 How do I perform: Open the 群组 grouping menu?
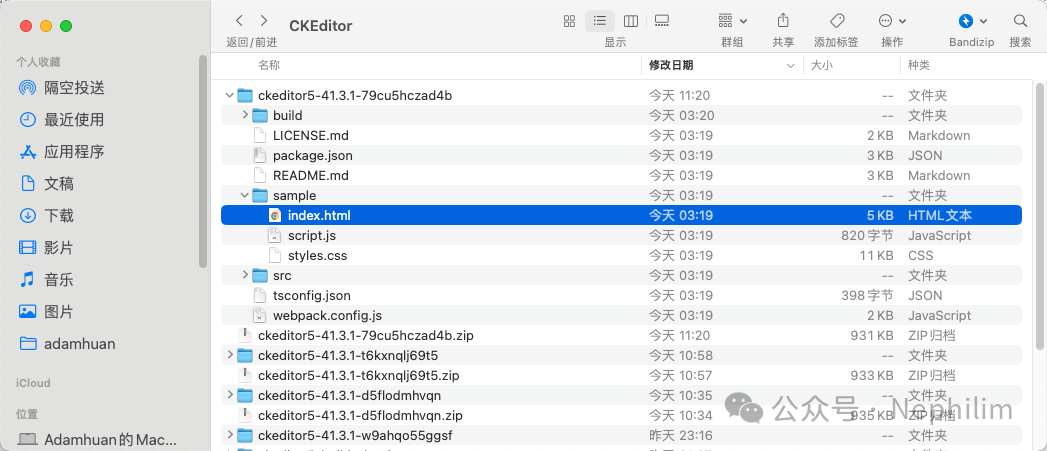tap(732, 21)
